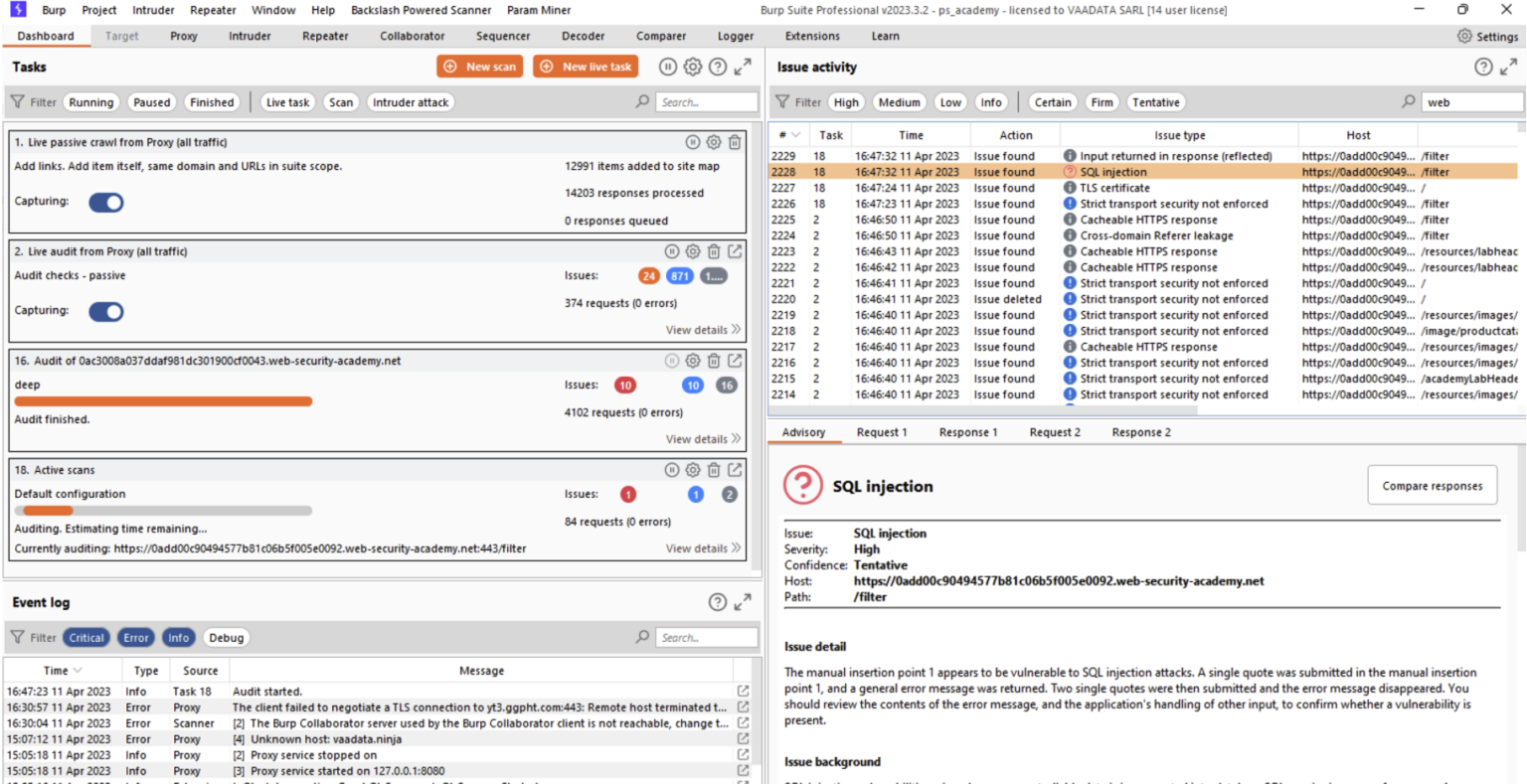Expand Issue activity panel to full screen
The image size is (1527, 784).
point(1510,67)
